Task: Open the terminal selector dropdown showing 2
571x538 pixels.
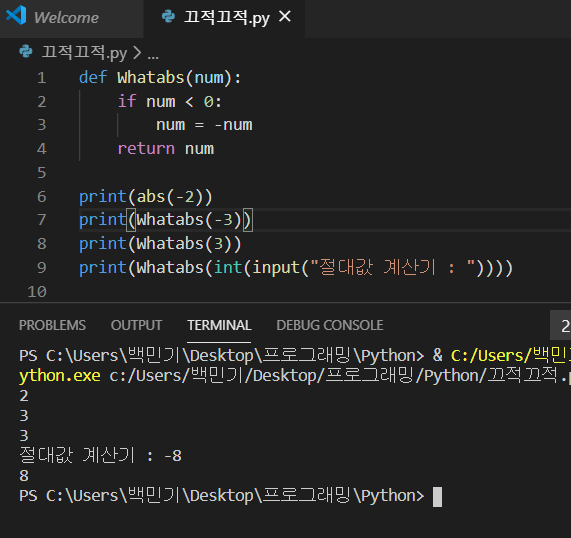Action: point(561,325)
